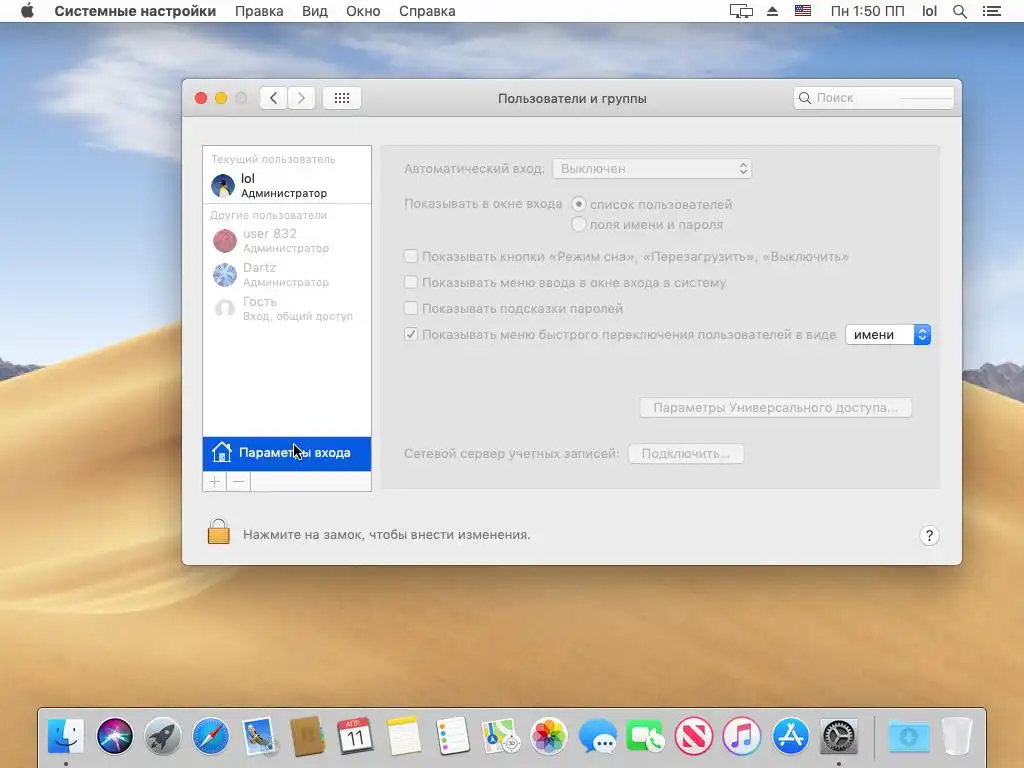Open App Store in the Dock

[x=790, y=736]
